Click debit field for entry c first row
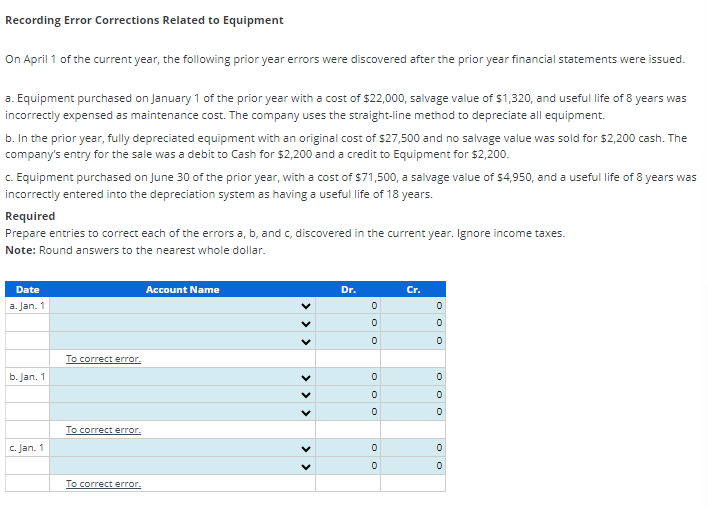The width and height of the screenshot is (708, 509). pos(348,448)
